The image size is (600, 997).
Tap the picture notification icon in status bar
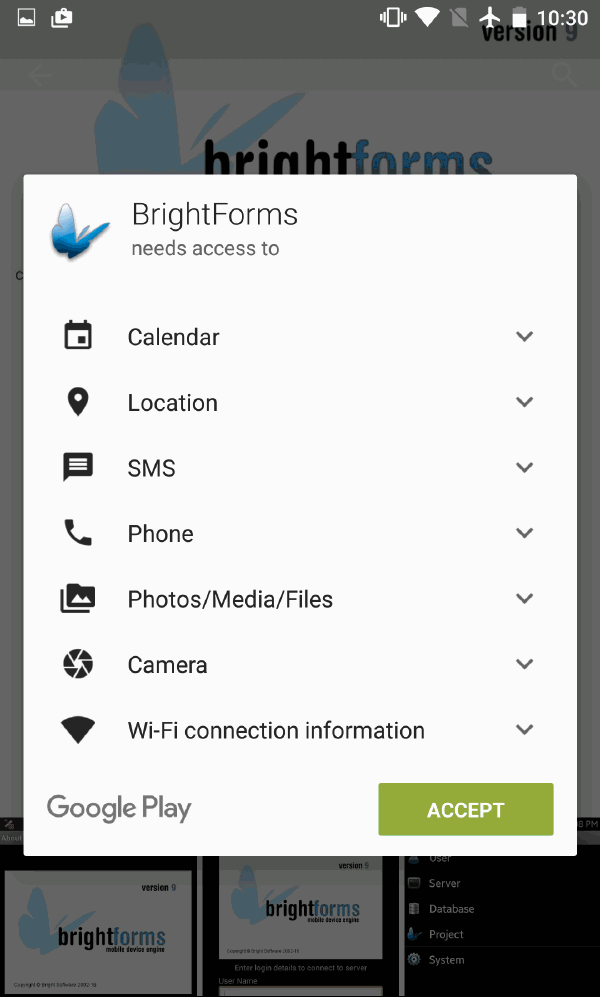coord(27,18)
